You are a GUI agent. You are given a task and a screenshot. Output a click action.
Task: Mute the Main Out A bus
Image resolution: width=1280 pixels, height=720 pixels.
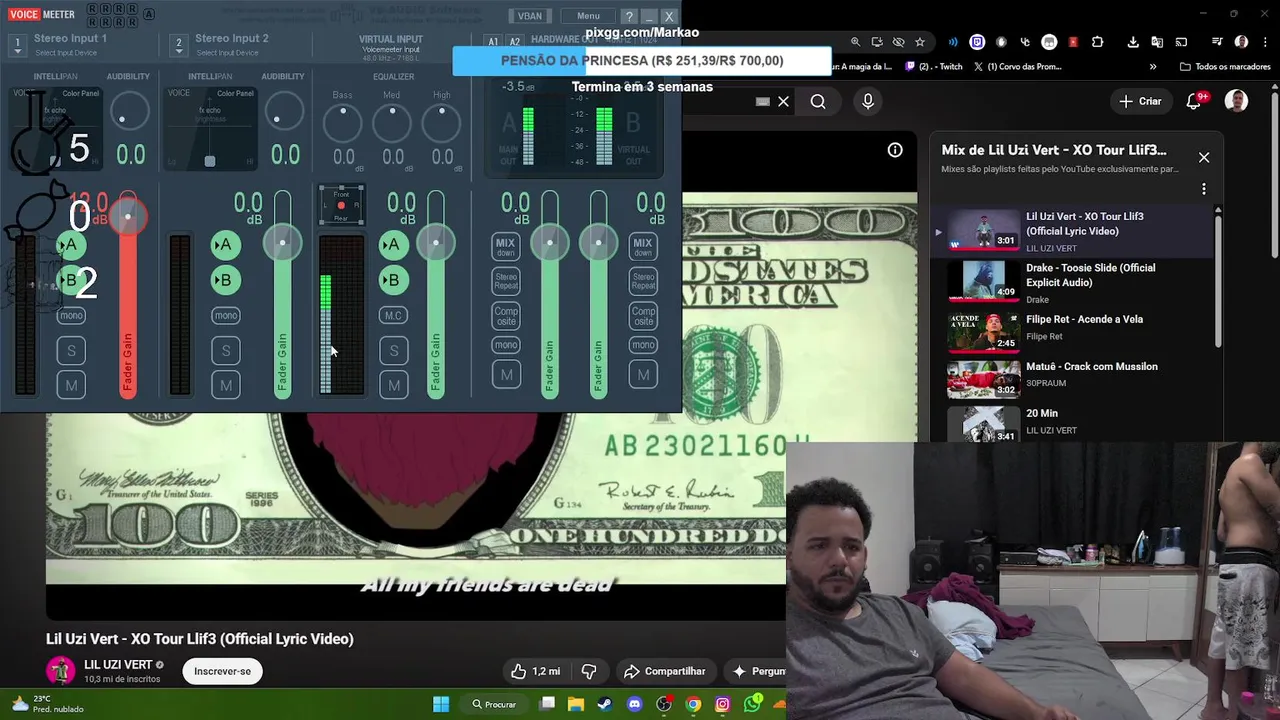506,375
